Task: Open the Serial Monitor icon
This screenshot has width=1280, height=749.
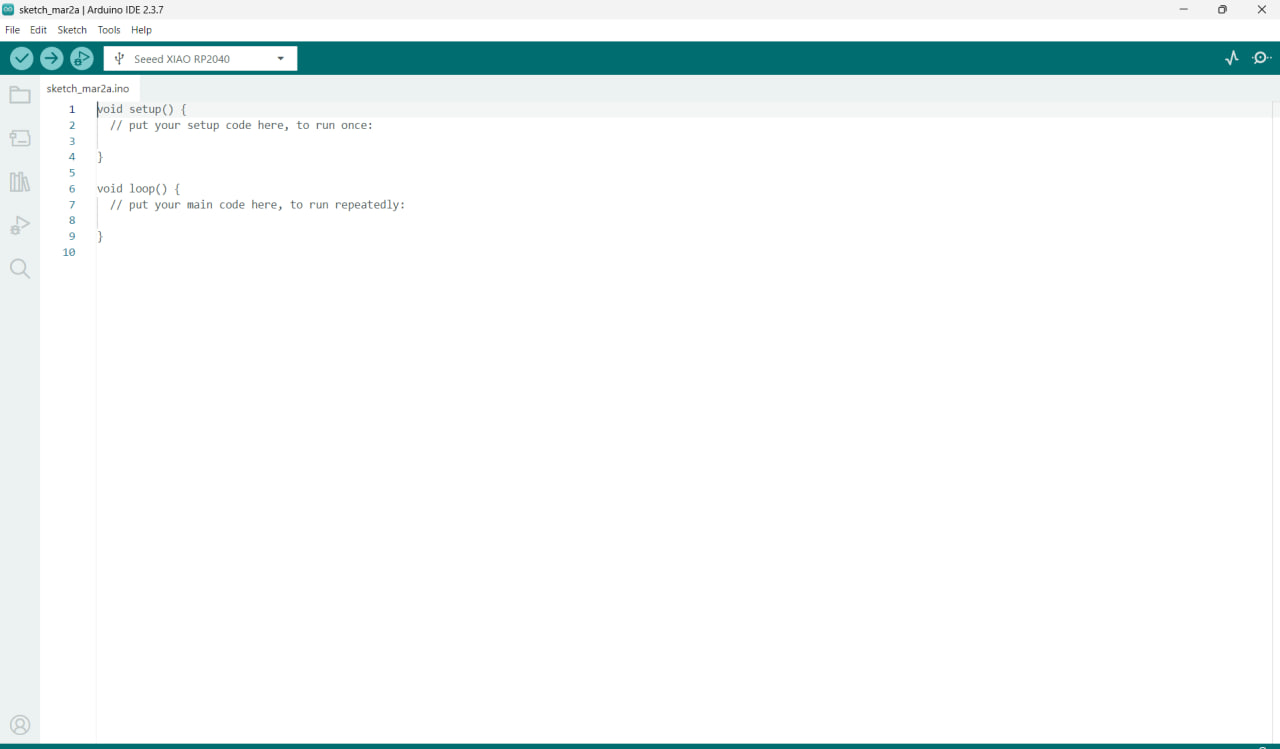Action: (x=1262, y=58)
